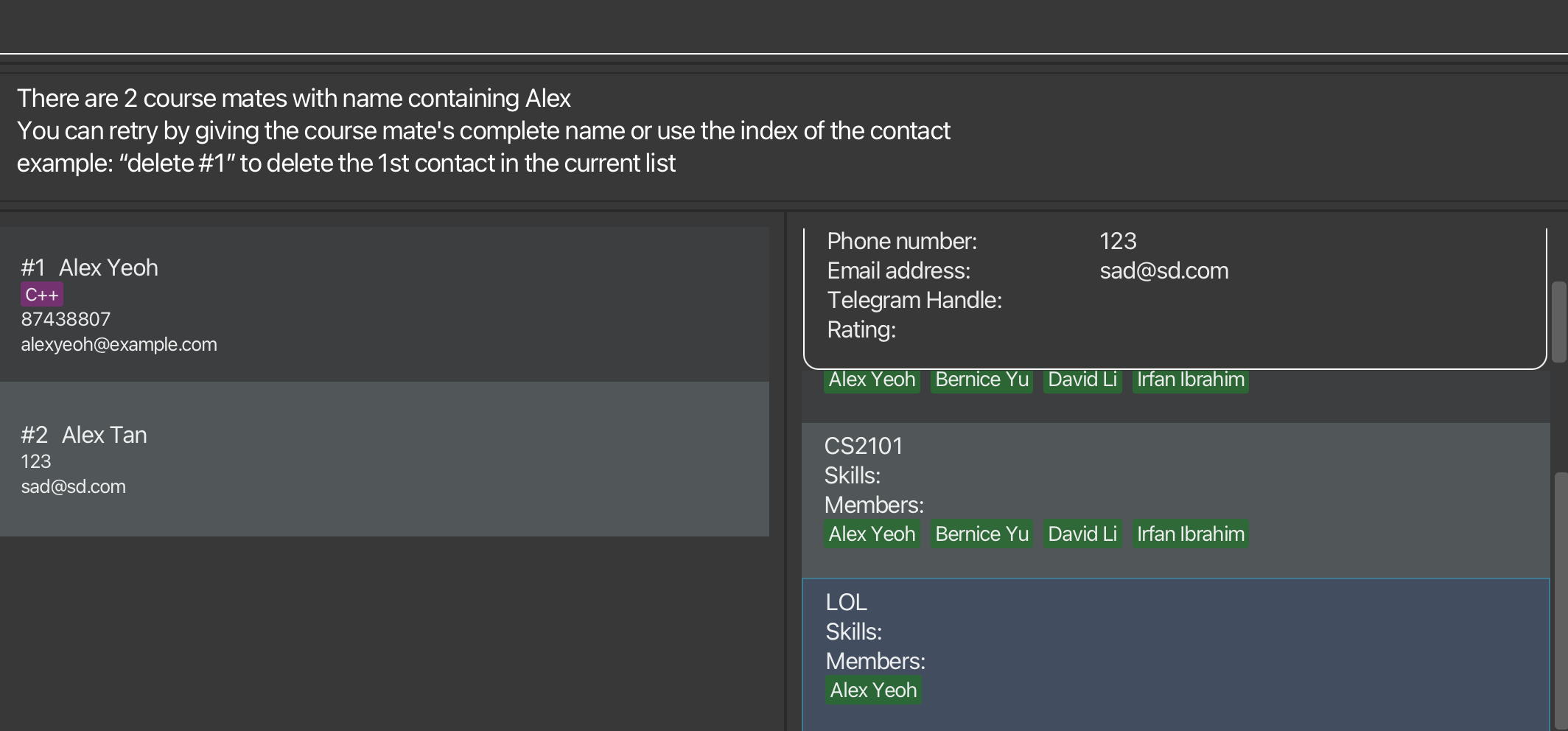Select the CS2101 group title

click(863, 447)
